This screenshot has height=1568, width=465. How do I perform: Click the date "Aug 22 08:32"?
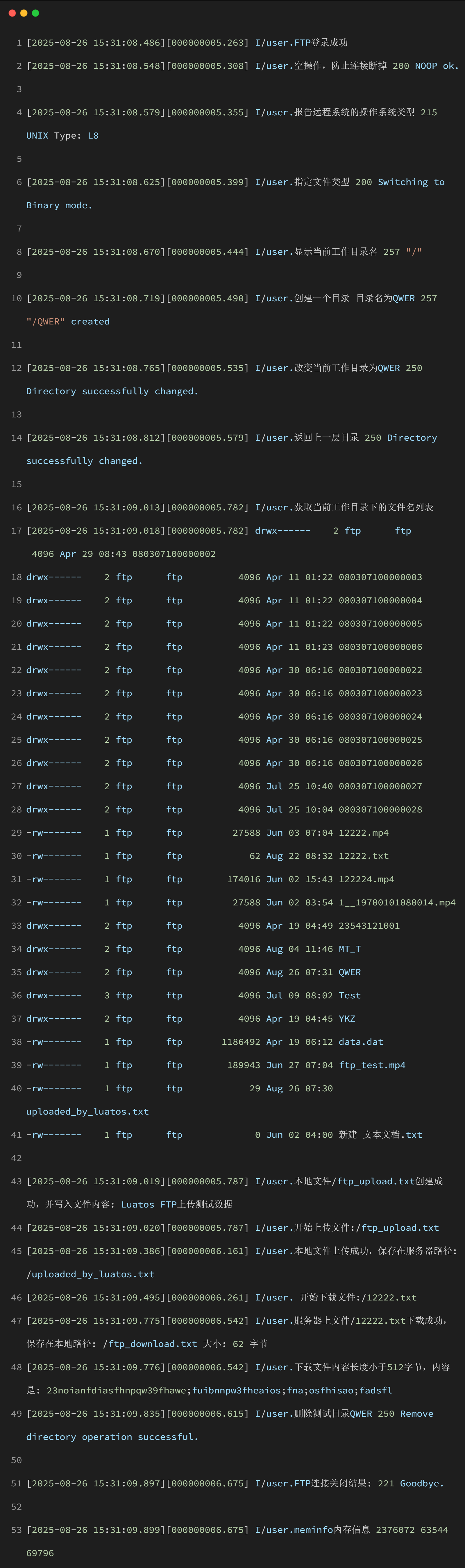[299, 856]
